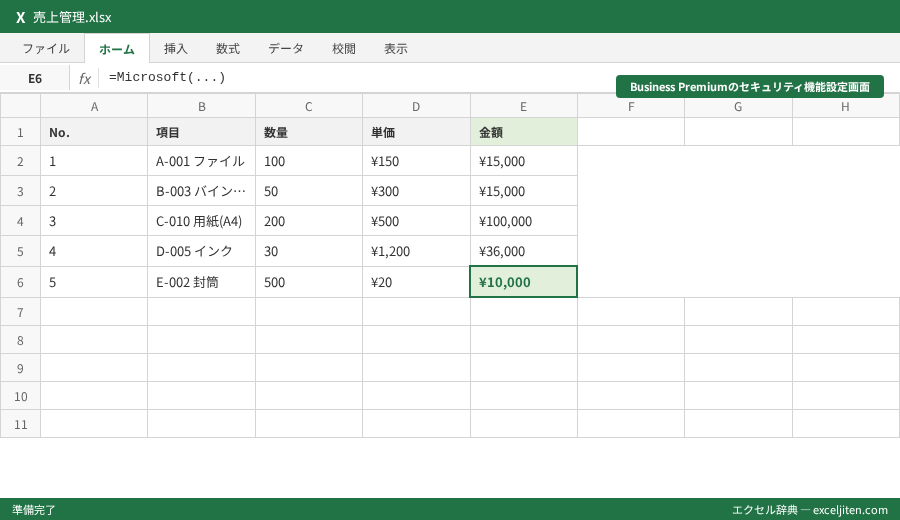900x520 pixels.
Task: Select column A header
Action: pyautogui.click(x=94, y=106)
